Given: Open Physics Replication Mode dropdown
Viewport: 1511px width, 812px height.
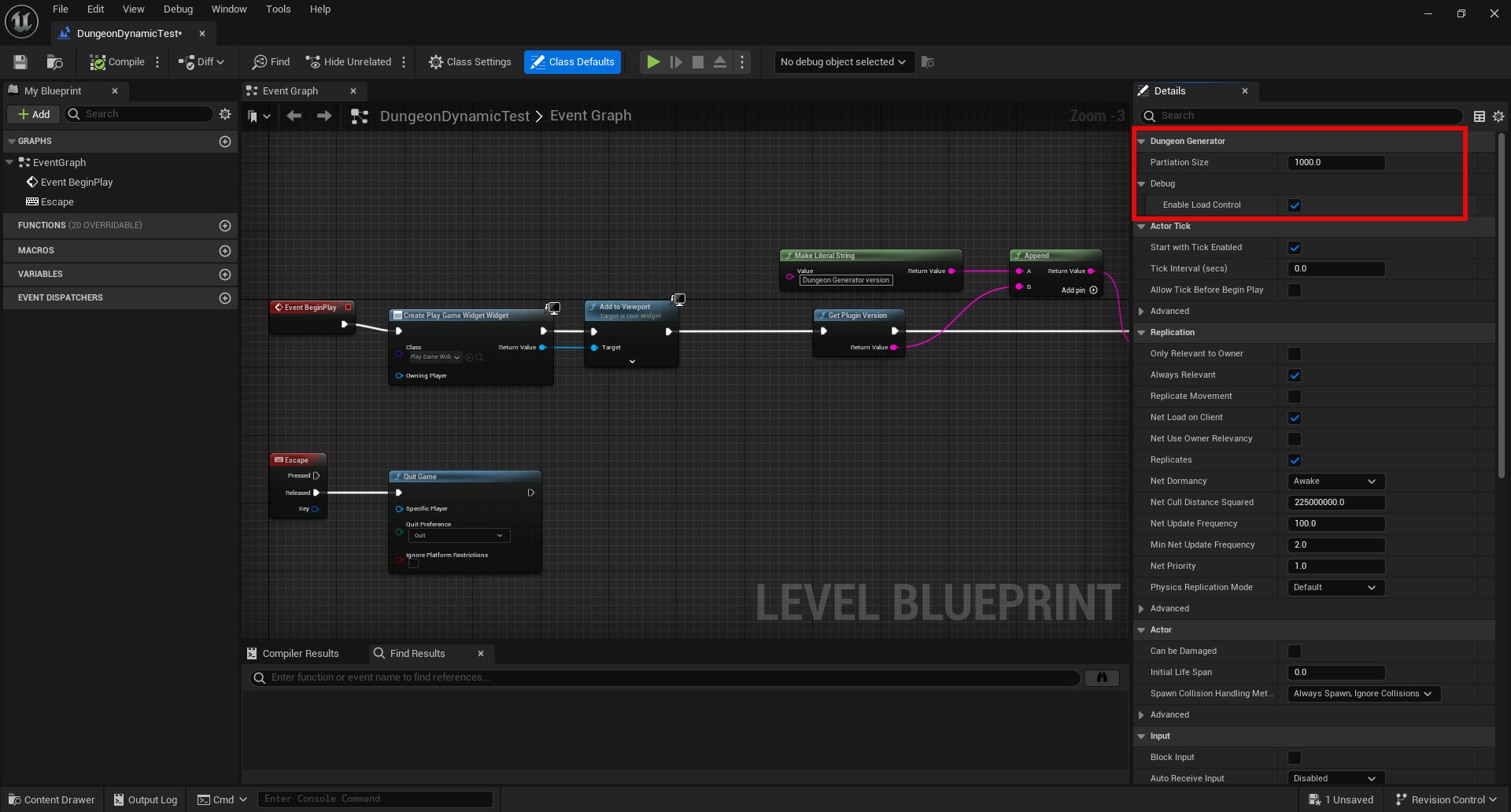Looking at the screenshot, I should pos(1336,588).
